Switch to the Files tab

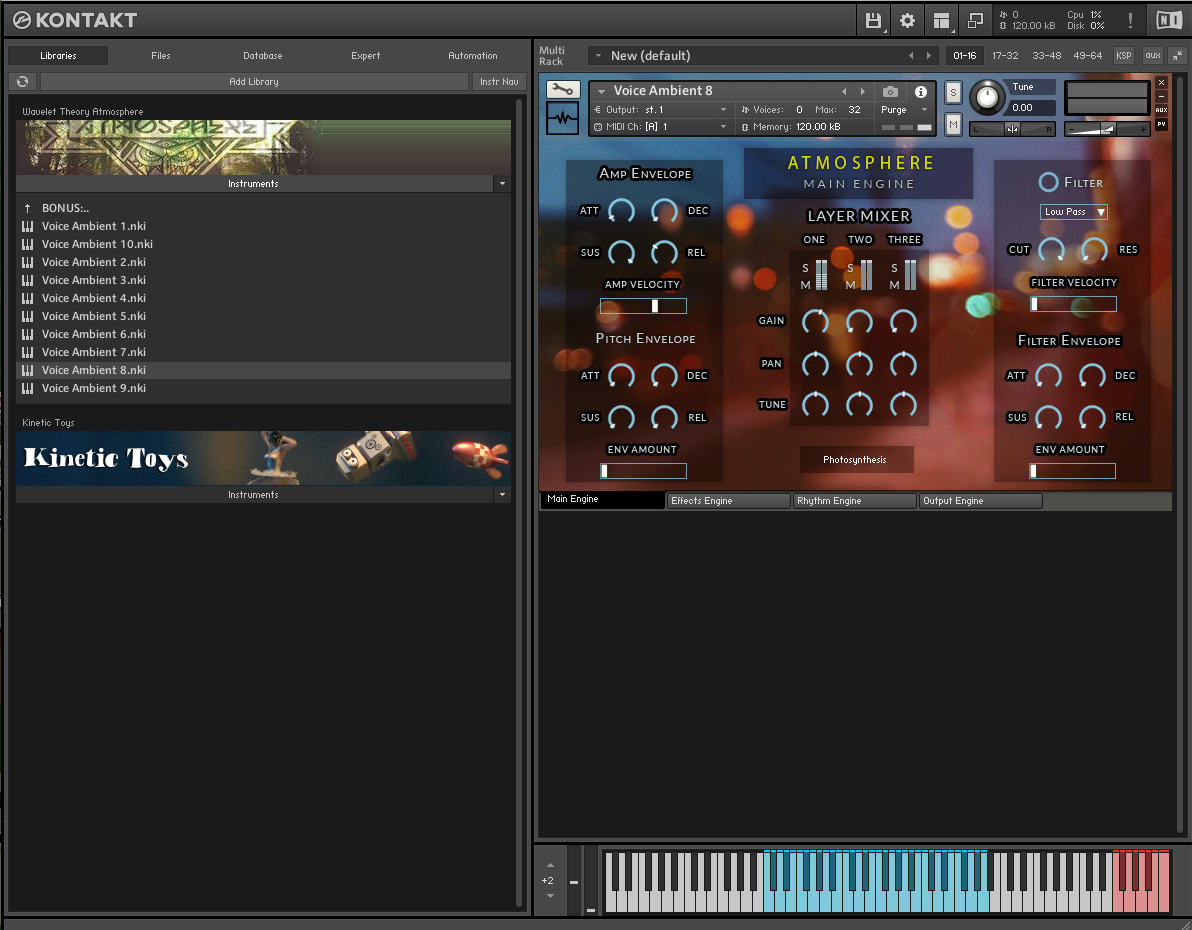pos(160,56)
